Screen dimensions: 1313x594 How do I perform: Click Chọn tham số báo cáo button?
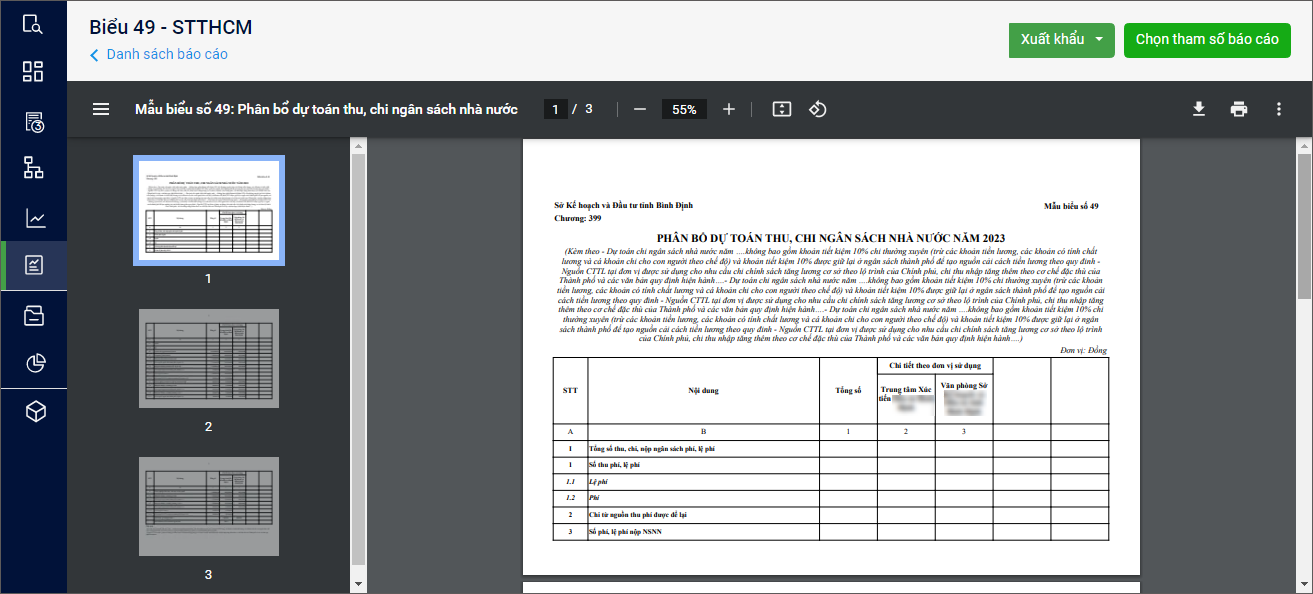[1206, 40]
